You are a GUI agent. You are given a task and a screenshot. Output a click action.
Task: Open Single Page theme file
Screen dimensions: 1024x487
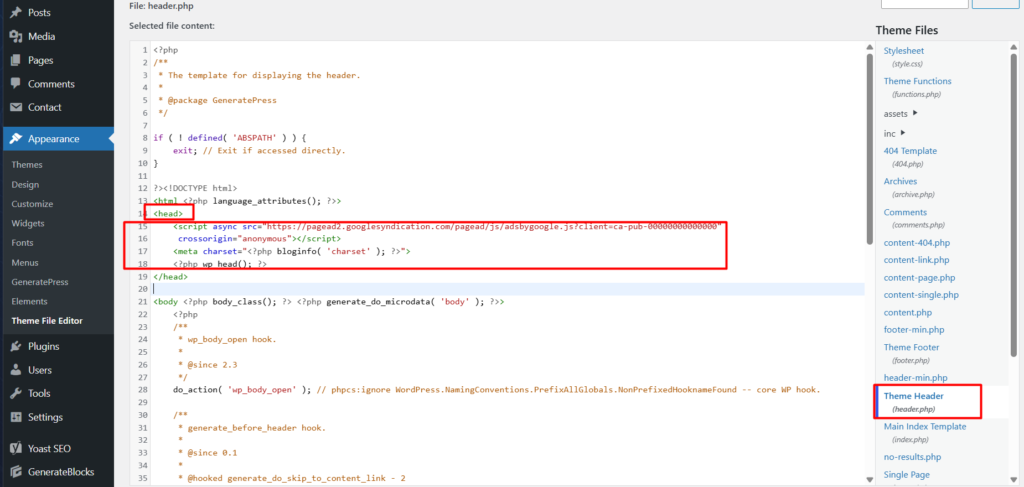906,475
